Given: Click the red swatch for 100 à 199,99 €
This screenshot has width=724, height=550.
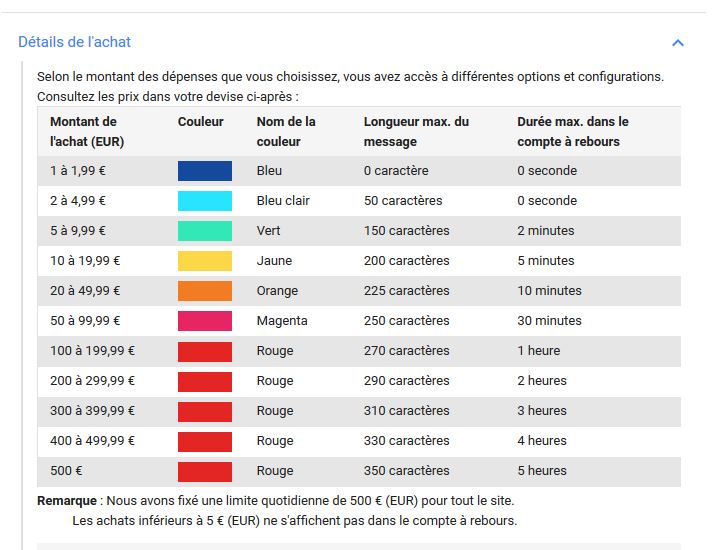Looking at the screenshot, I should 205,351.
